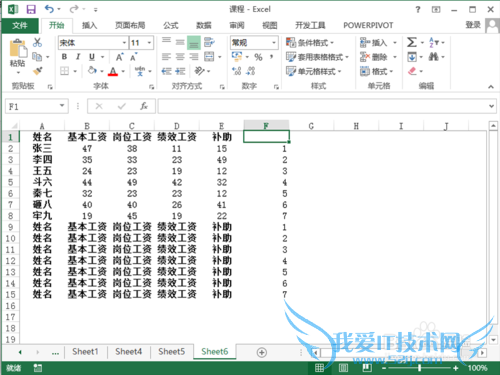This screenshot has width=500, height=375.
Task: Switch to POWERPIVOT tab
Action: [x=368, y=25]
